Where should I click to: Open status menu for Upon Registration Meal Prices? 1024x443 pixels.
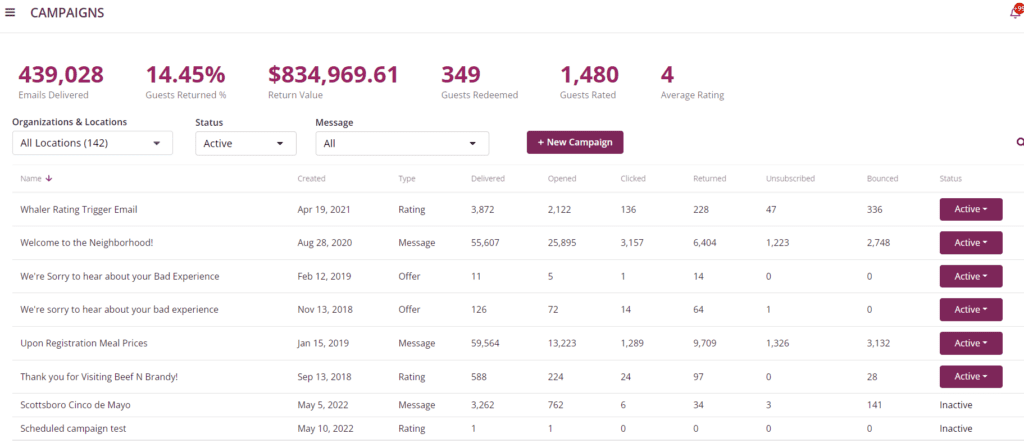coord(970,343)
